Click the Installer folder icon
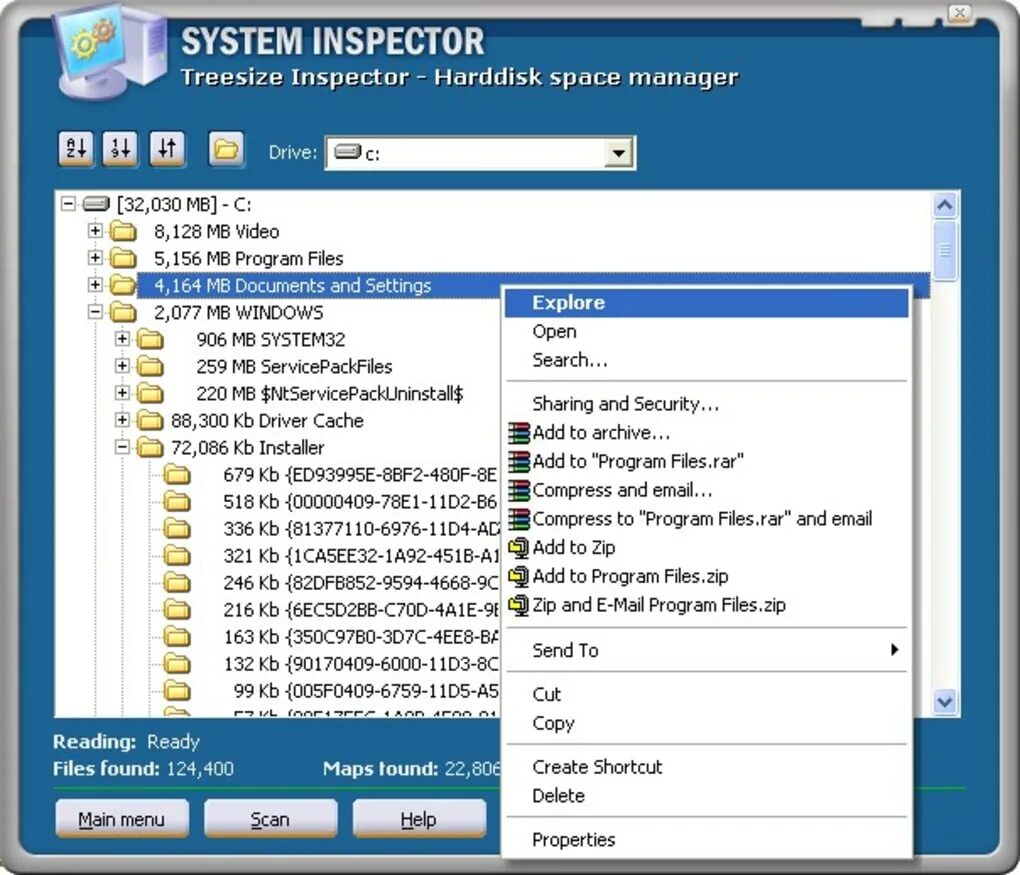The height and width of the screenshot is (875, 1020). (x=150, y=448)
